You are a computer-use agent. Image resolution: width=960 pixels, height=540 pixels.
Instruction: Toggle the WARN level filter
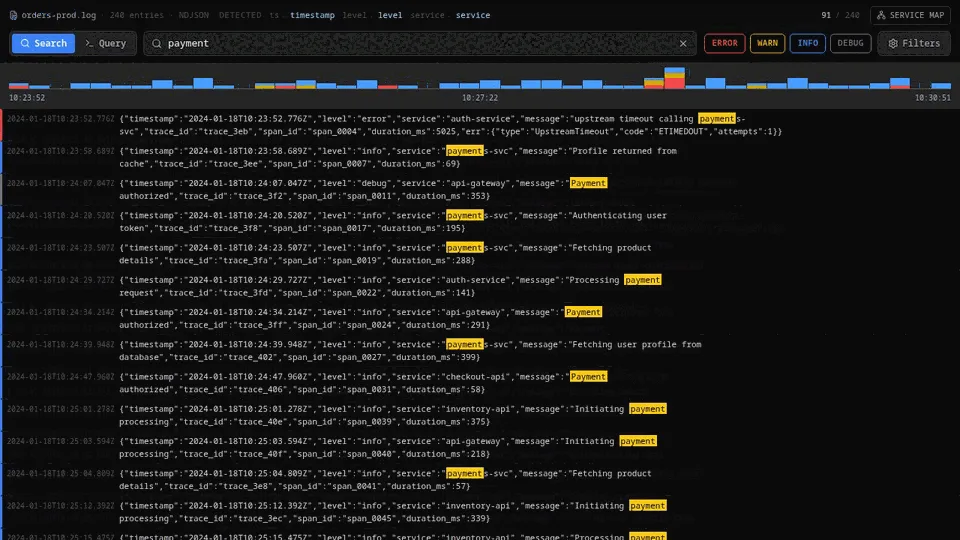pyautogui.click(x=767, y=43)
